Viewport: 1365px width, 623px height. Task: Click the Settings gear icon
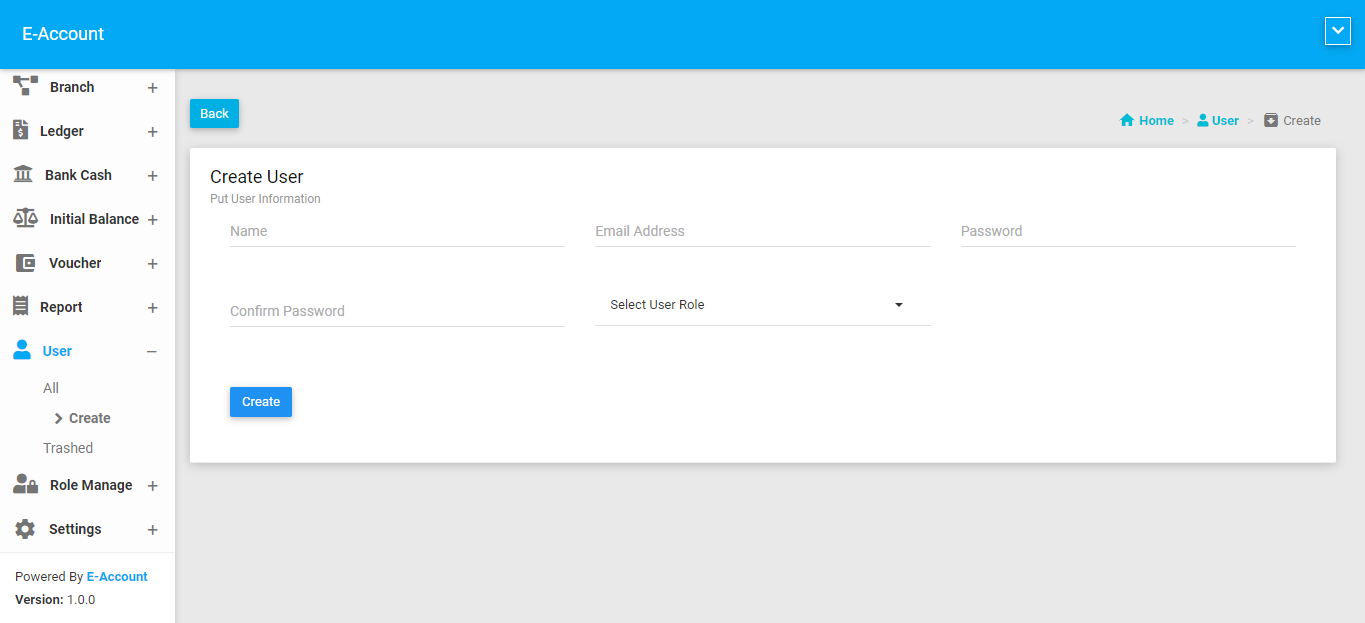[25, 529]
